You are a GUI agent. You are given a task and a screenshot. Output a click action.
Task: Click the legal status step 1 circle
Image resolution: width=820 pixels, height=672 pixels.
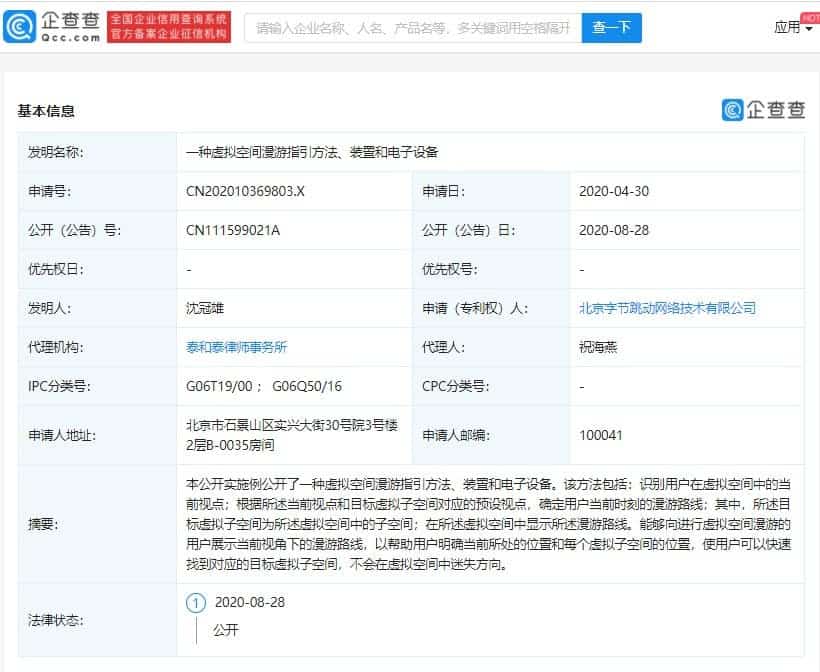196,603
